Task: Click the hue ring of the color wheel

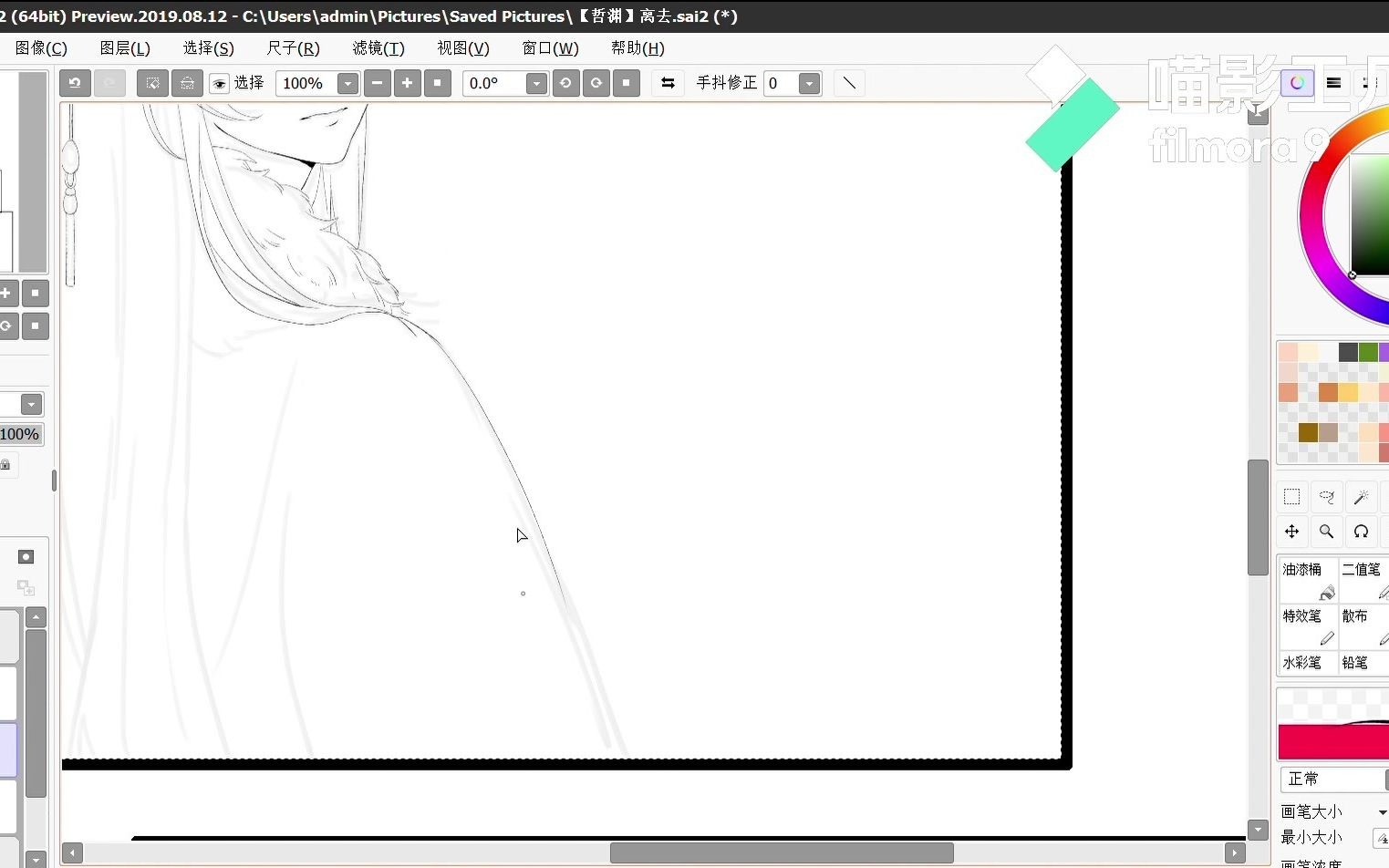Action: point(1311,216)
